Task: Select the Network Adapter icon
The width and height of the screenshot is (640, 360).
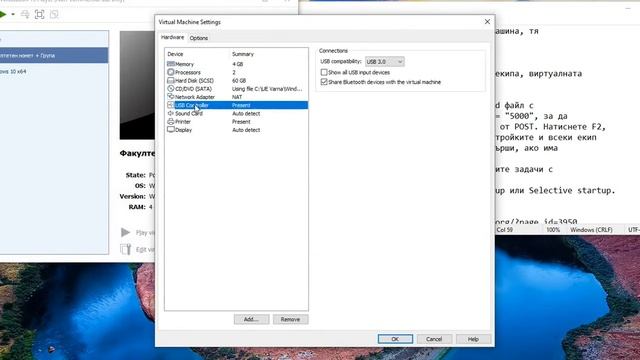Action: pos(171,97)
